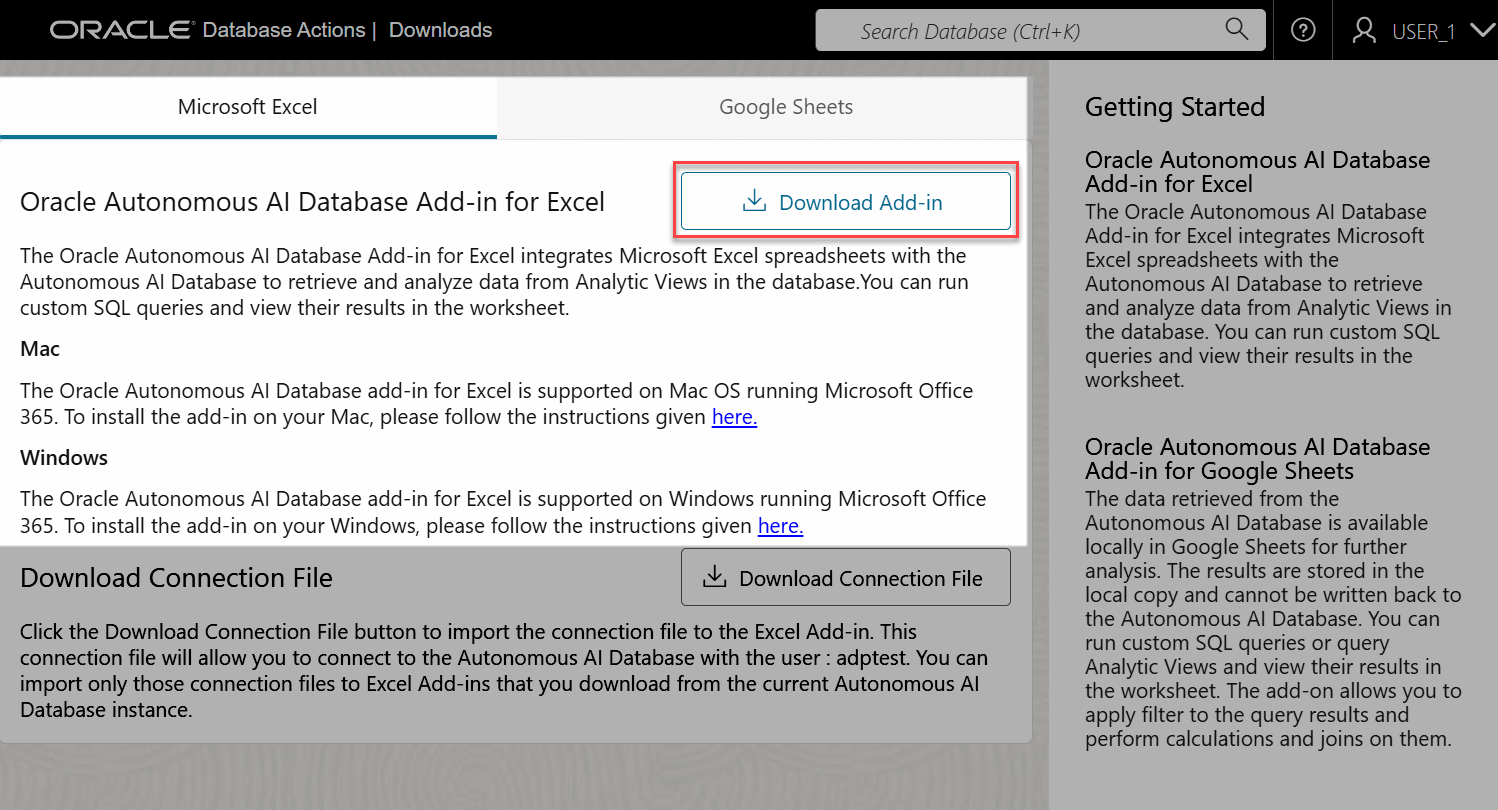1498x810 pixels.
Task: Click the download icon inside Download Add-in button
Action: click(x=752, y=200)
